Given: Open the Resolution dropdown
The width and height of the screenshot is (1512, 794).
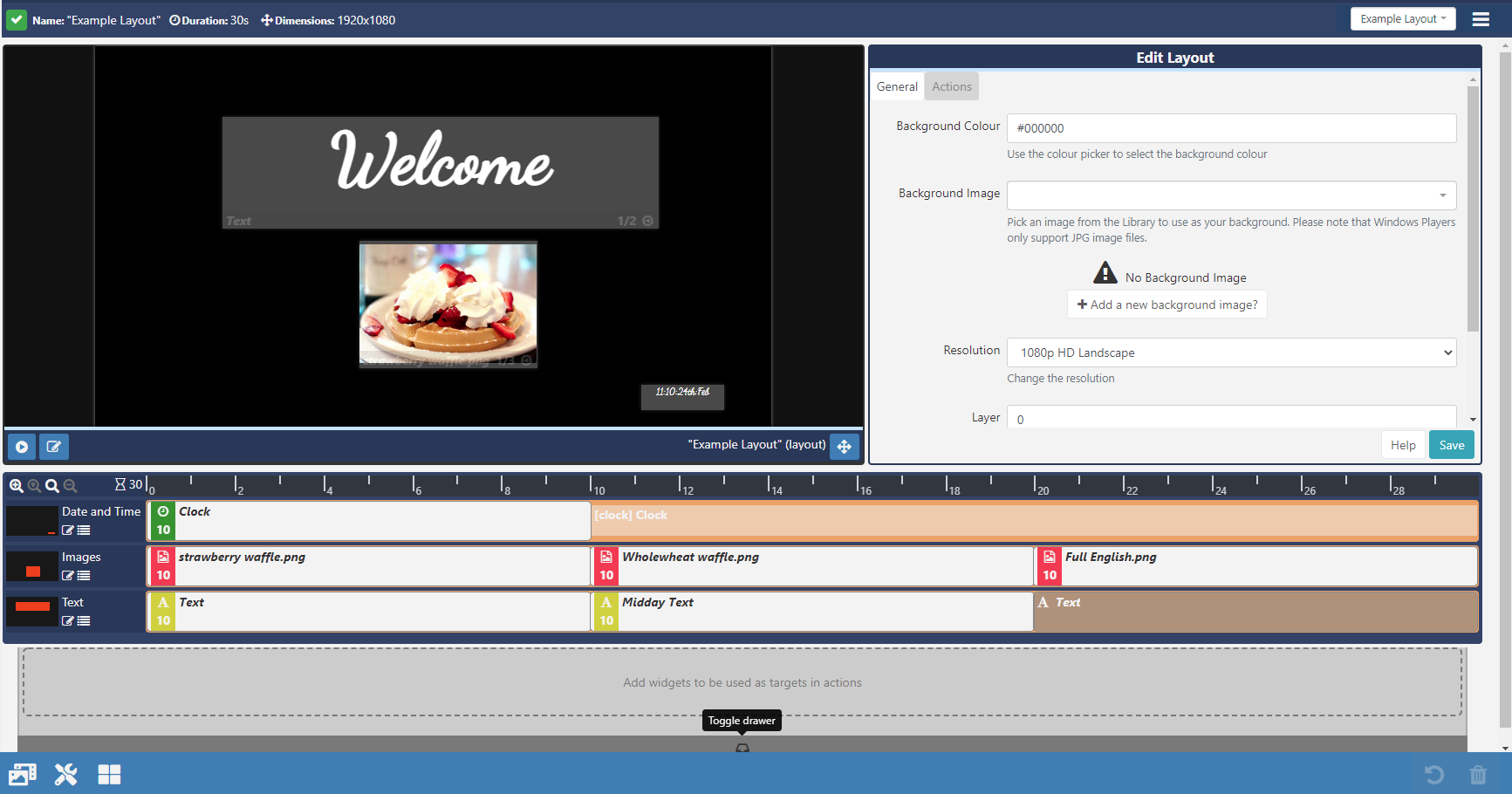Looking at the screenshot, I should (x=1231, y=353).
